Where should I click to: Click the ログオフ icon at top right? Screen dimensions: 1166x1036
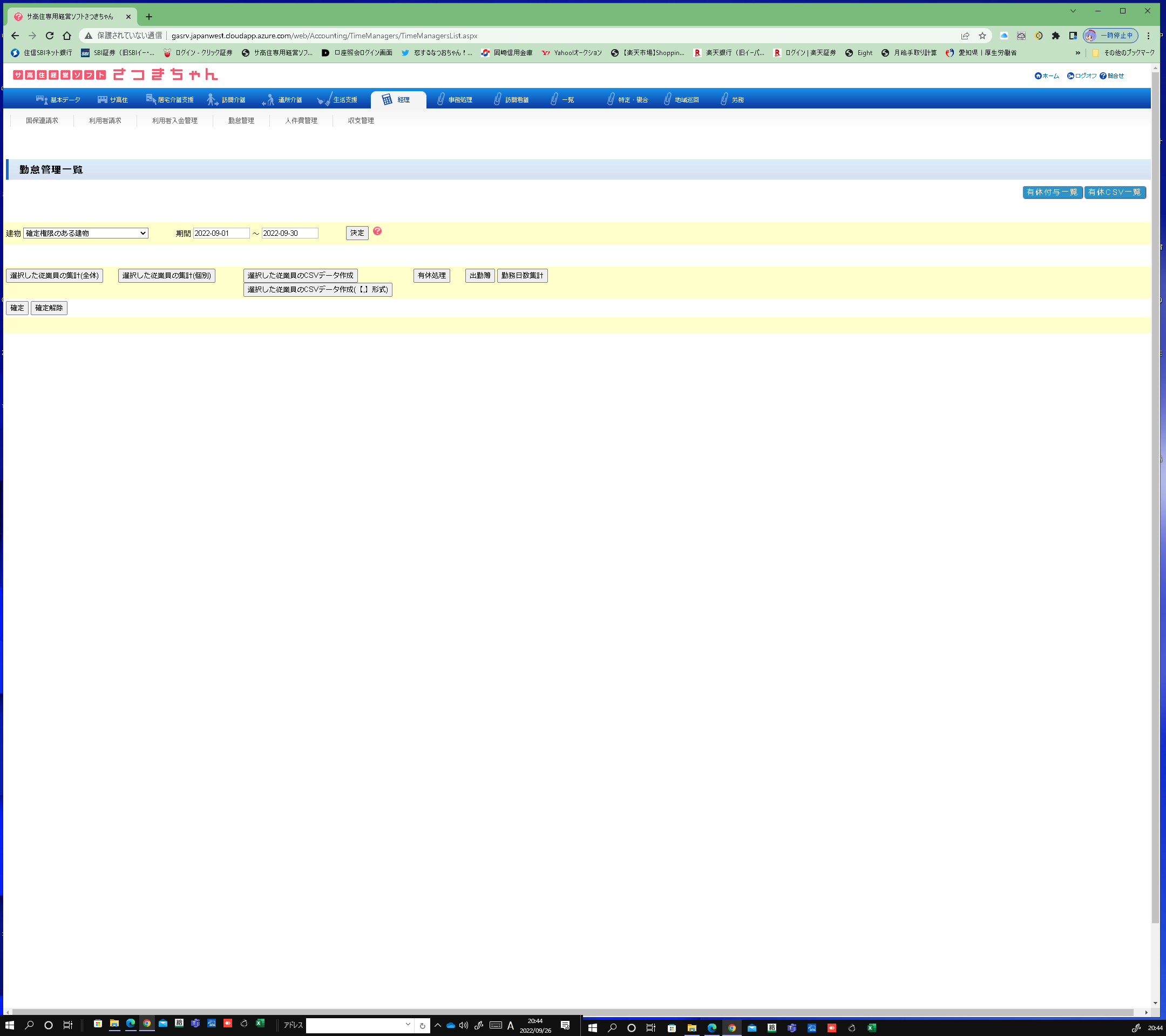tap(1070, 76)
